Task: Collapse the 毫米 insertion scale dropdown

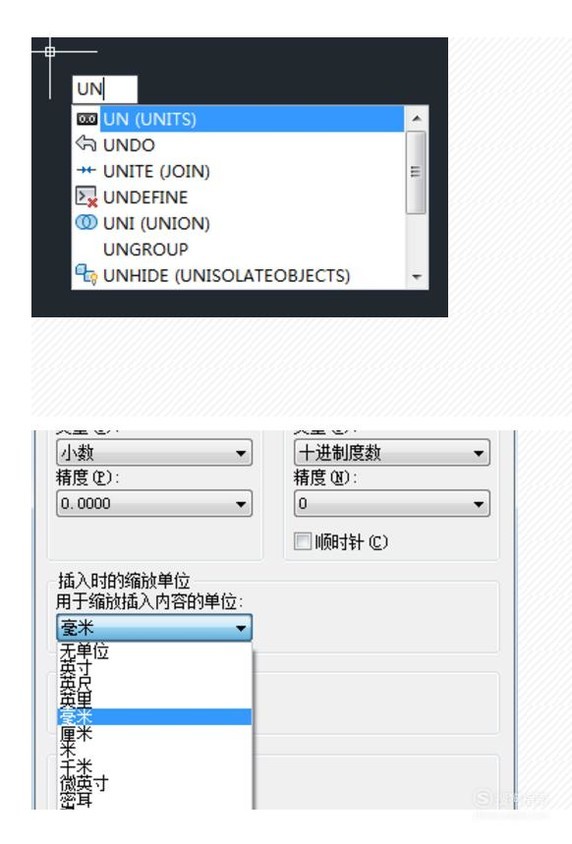Action: (154, 628)
